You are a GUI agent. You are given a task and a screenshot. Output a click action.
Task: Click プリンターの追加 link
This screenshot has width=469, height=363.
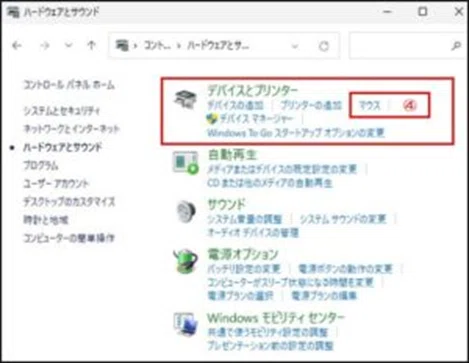(311, 106)
